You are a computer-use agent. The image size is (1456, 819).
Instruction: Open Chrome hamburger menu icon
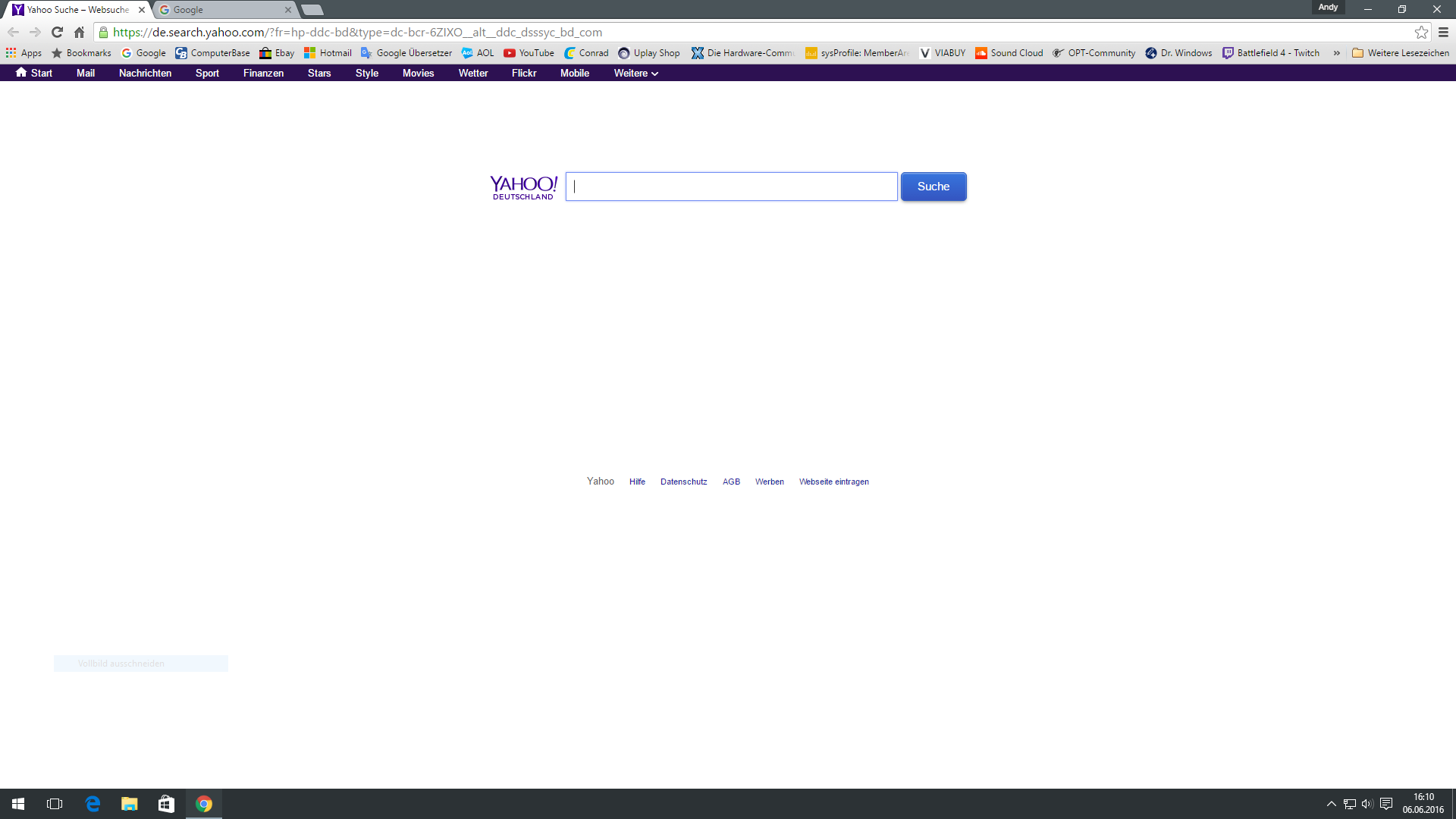pos(1443,32)
